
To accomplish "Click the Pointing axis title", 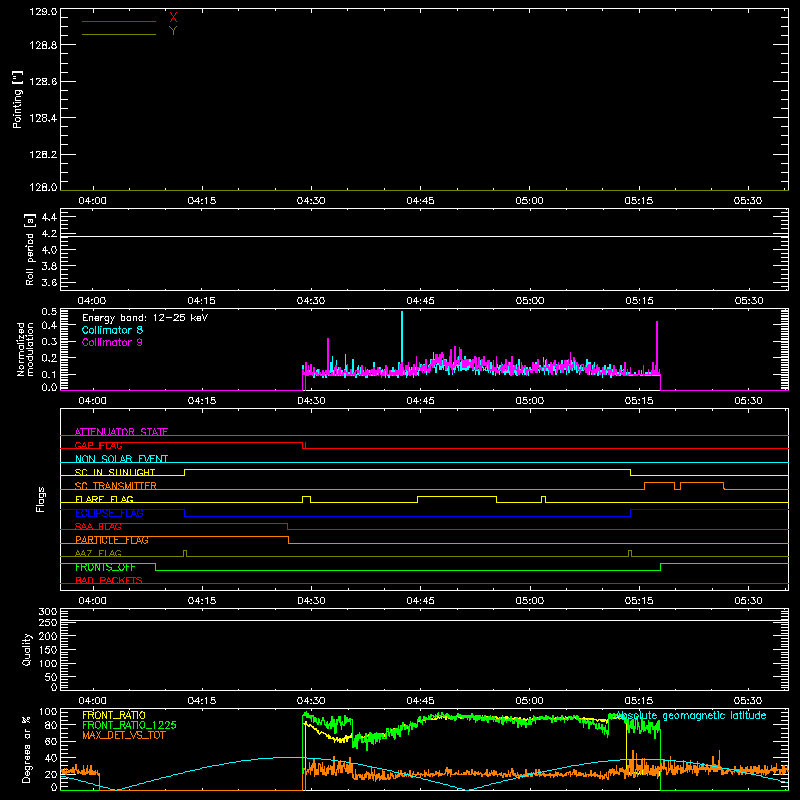I will 18,99.
